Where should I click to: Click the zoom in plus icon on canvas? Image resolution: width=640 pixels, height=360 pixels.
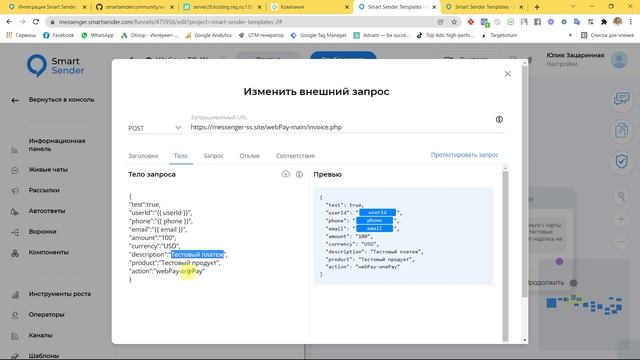click(x=621, y=219)
